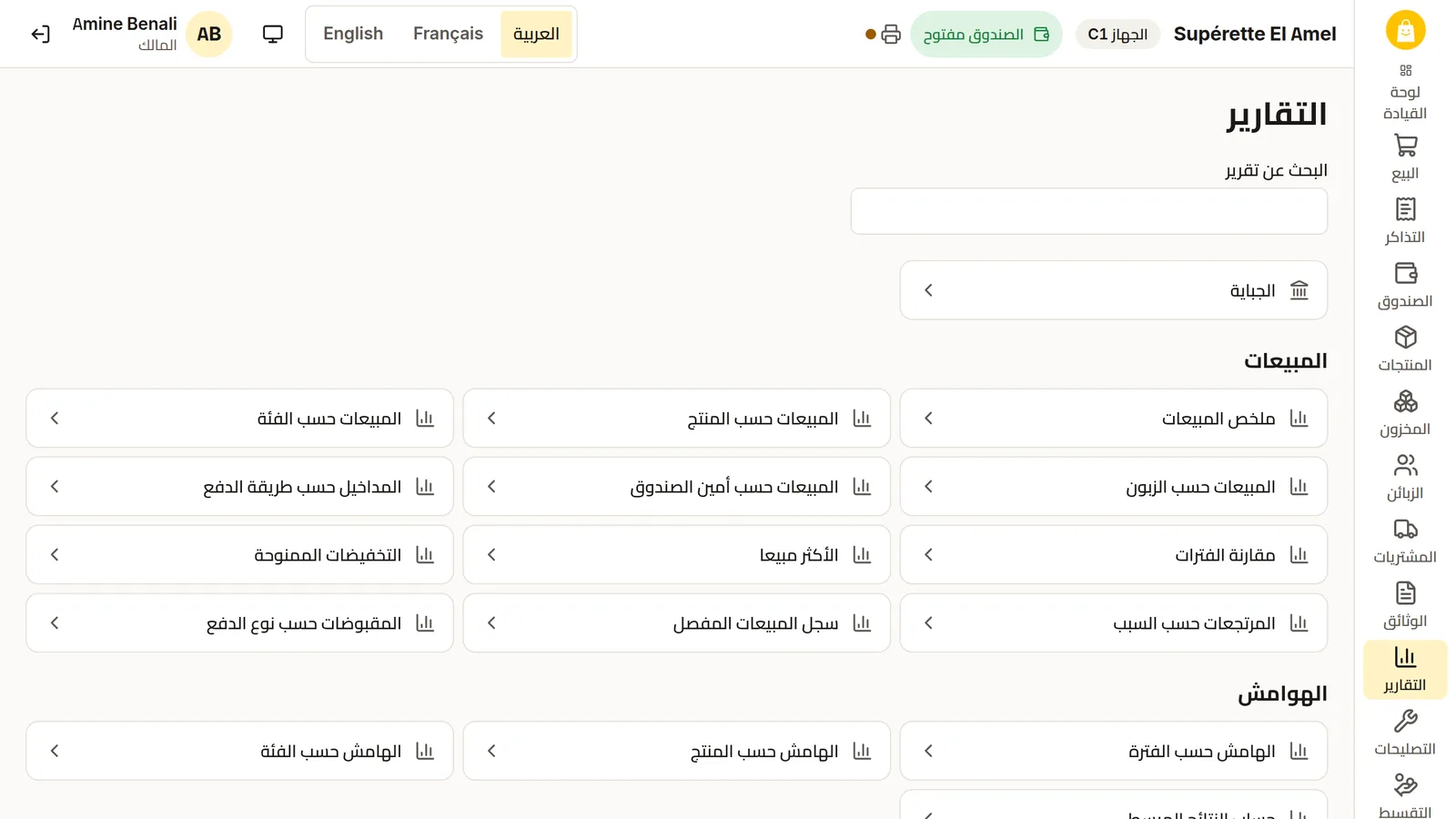
Task: Click the Amine Benali user name
Action: 125,25
